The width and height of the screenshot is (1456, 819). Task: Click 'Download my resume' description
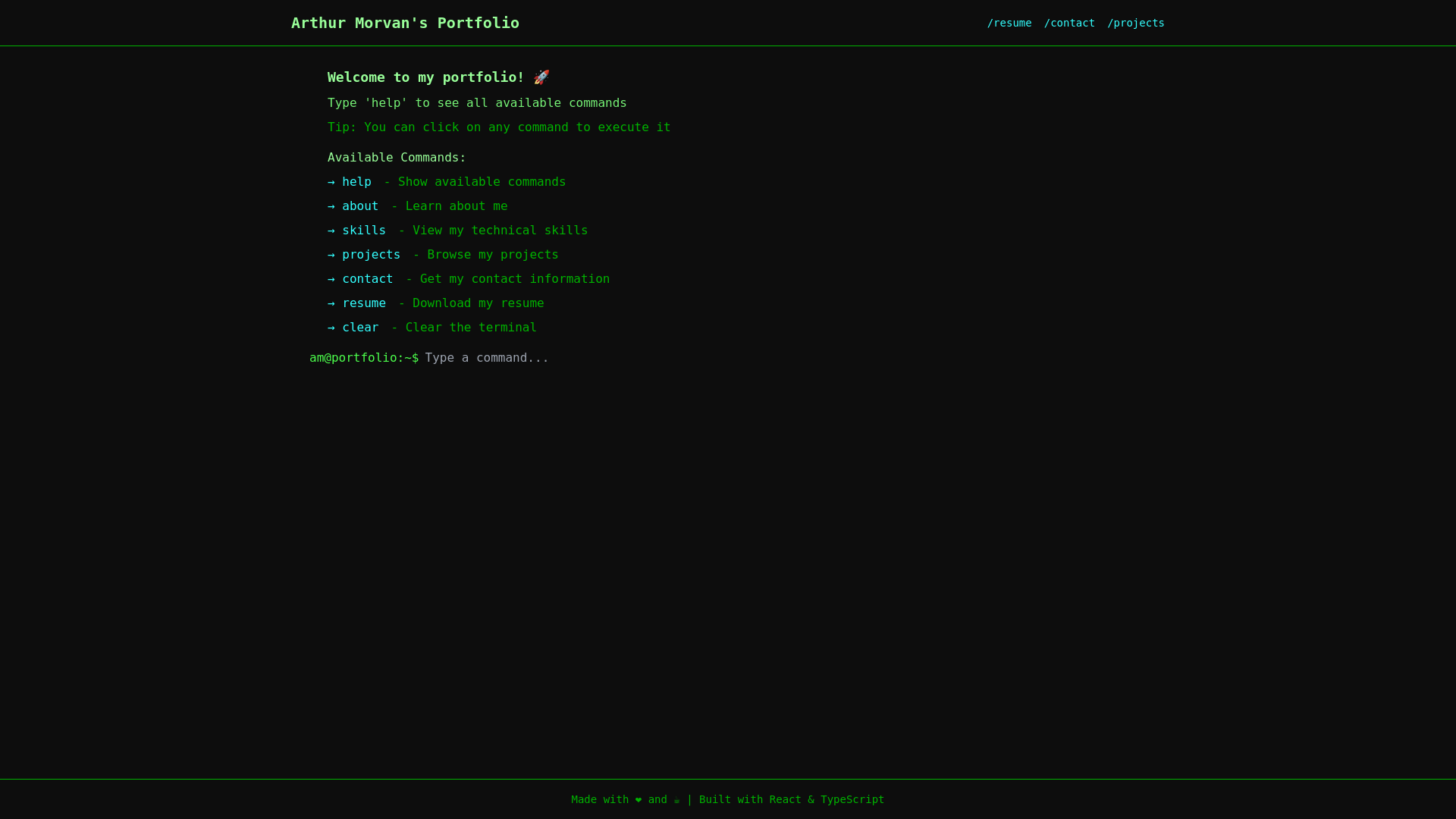(471, 303)
